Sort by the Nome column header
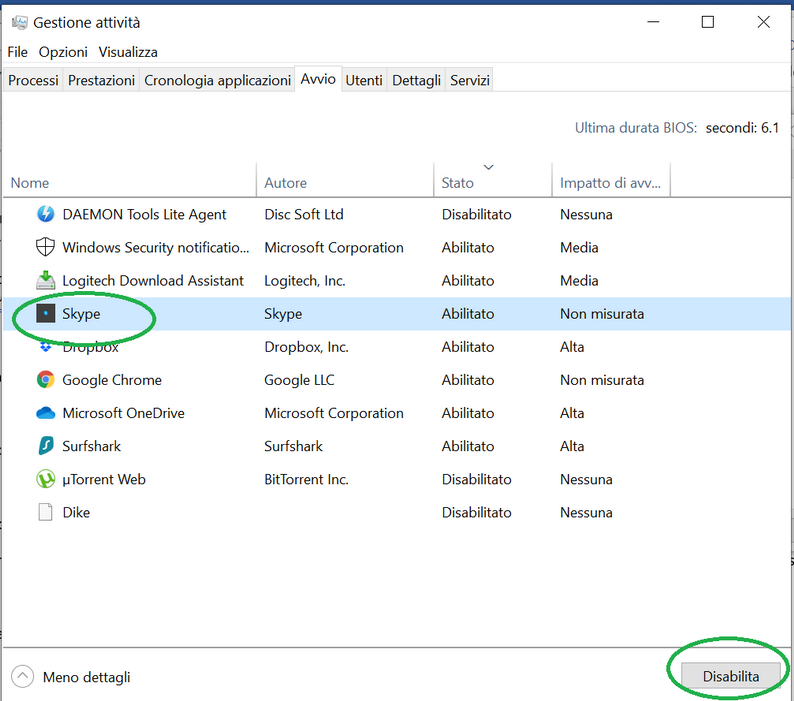Viewport: 794px width, 701px height. (130, 182)
